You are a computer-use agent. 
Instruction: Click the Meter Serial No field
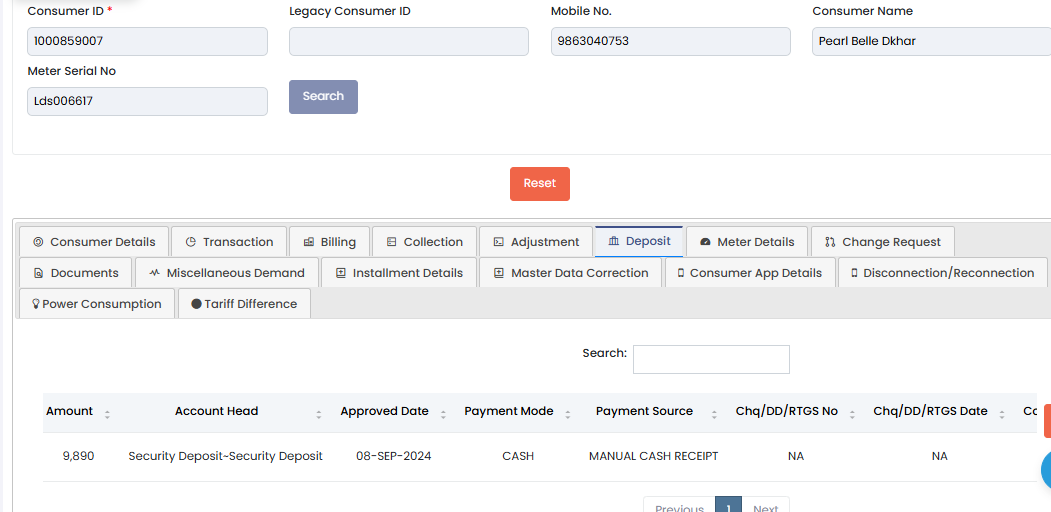pos(147,101)
